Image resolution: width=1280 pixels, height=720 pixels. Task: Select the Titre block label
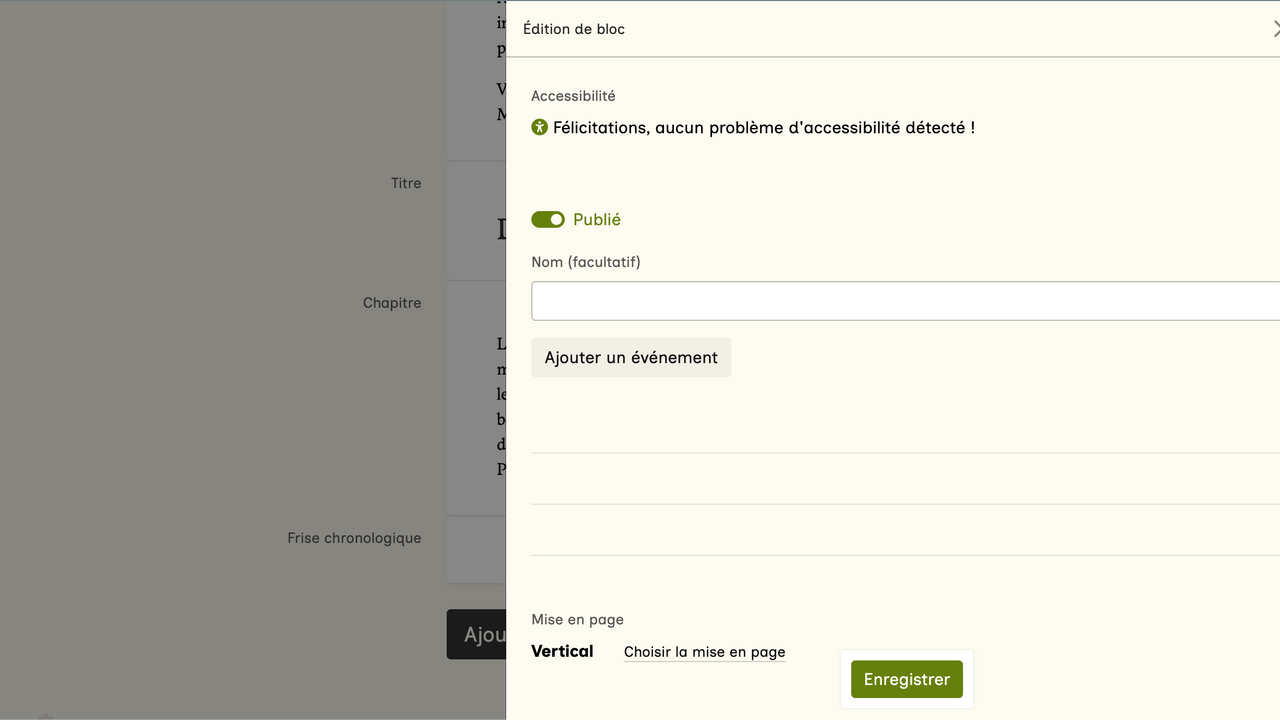[406, 183]
